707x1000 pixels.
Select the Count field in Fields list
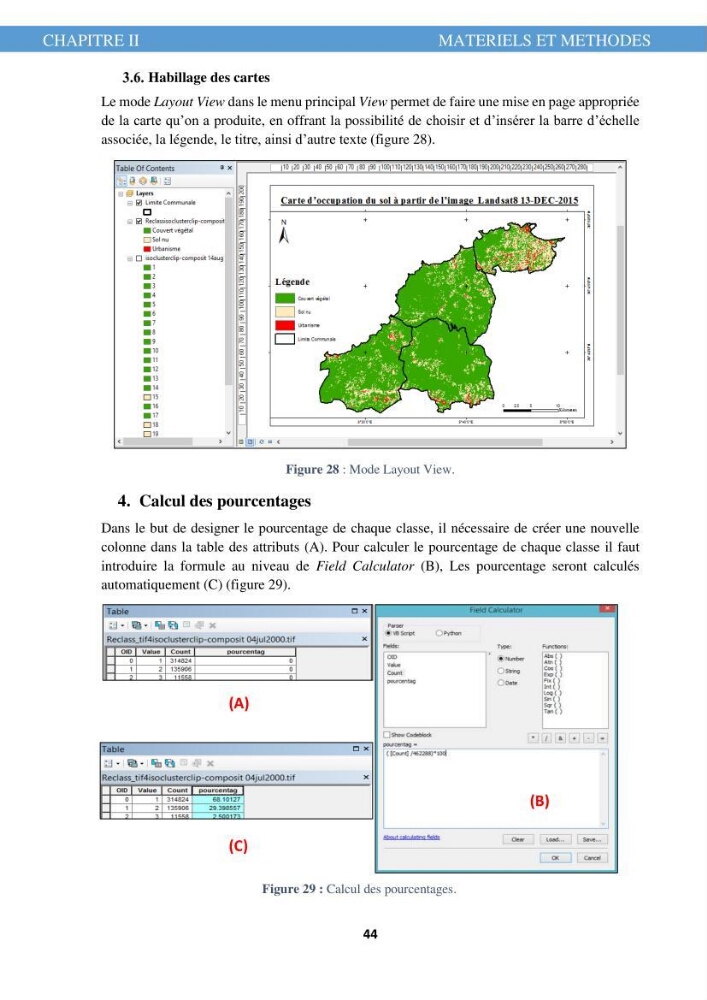click(395, 673)
